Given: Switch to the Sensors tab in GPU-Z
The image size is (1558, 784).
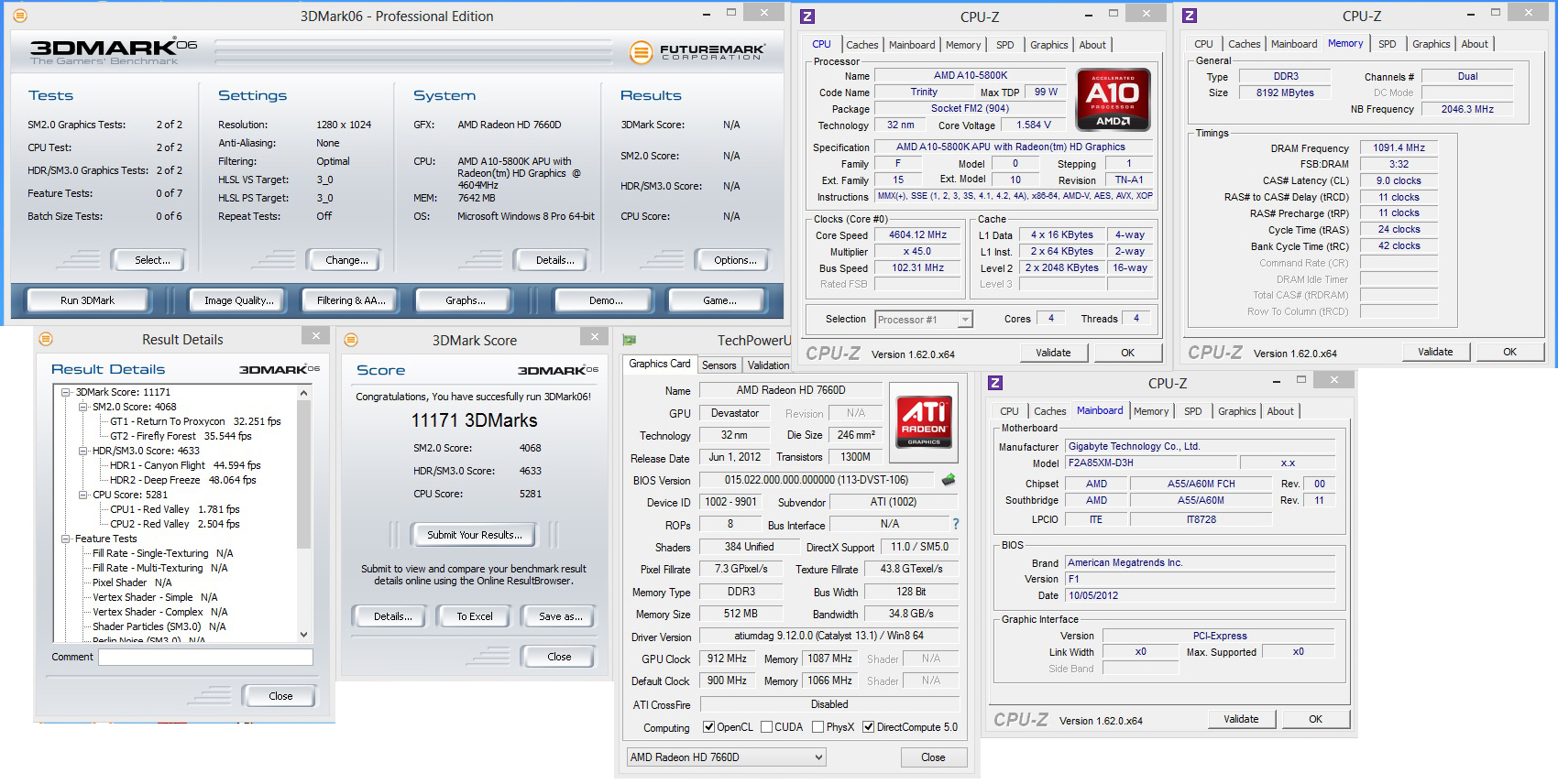Looking at the screenshot, I should pos(719,365).
